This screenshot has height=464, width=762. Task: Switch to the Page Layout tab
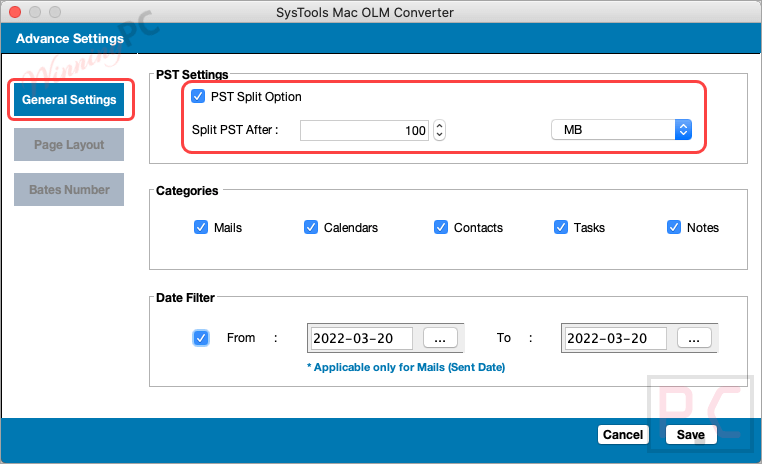[69, 144]
